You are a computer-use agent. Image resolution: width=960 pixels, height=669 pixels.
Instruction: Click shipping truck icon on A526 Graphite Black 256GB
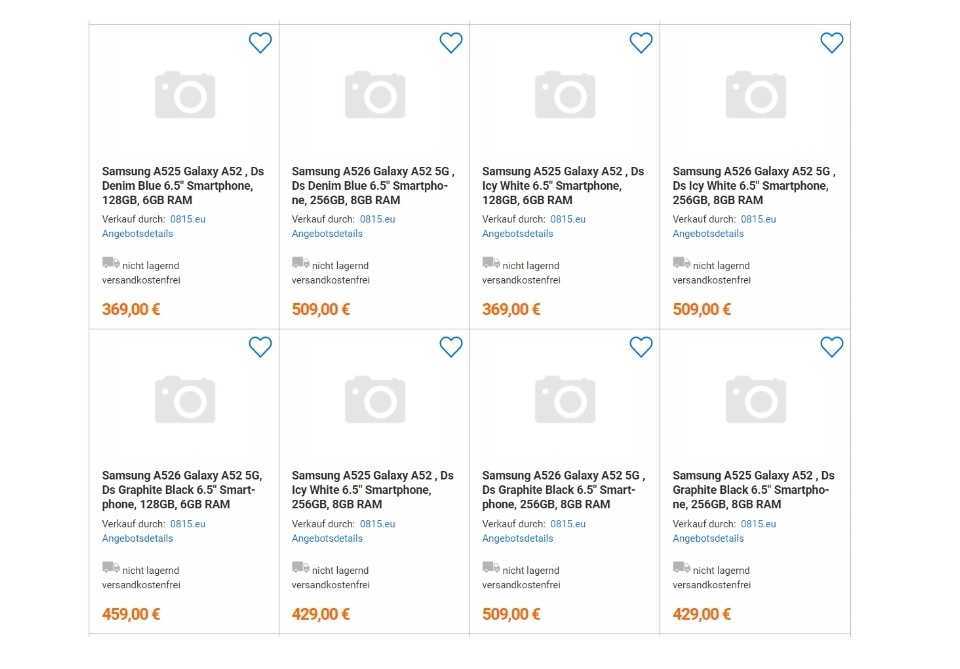(491, 567)
